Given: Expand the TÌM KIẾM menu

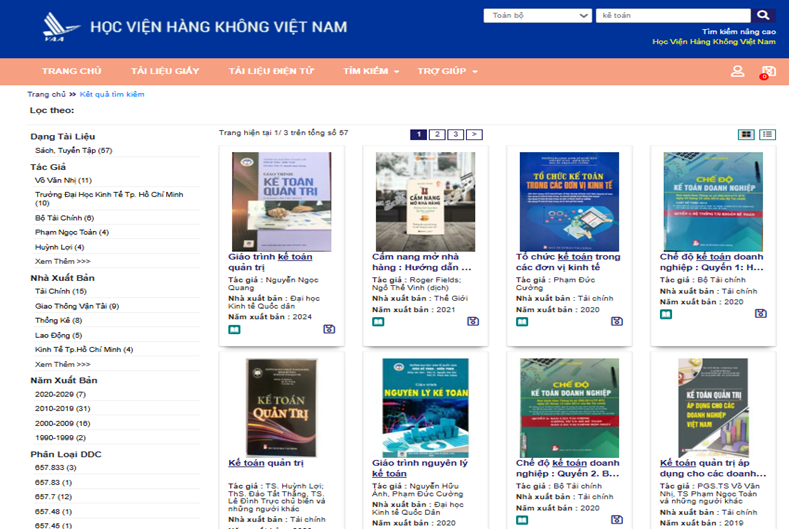Looking at the screenshot, I should [x=371, y=71].
